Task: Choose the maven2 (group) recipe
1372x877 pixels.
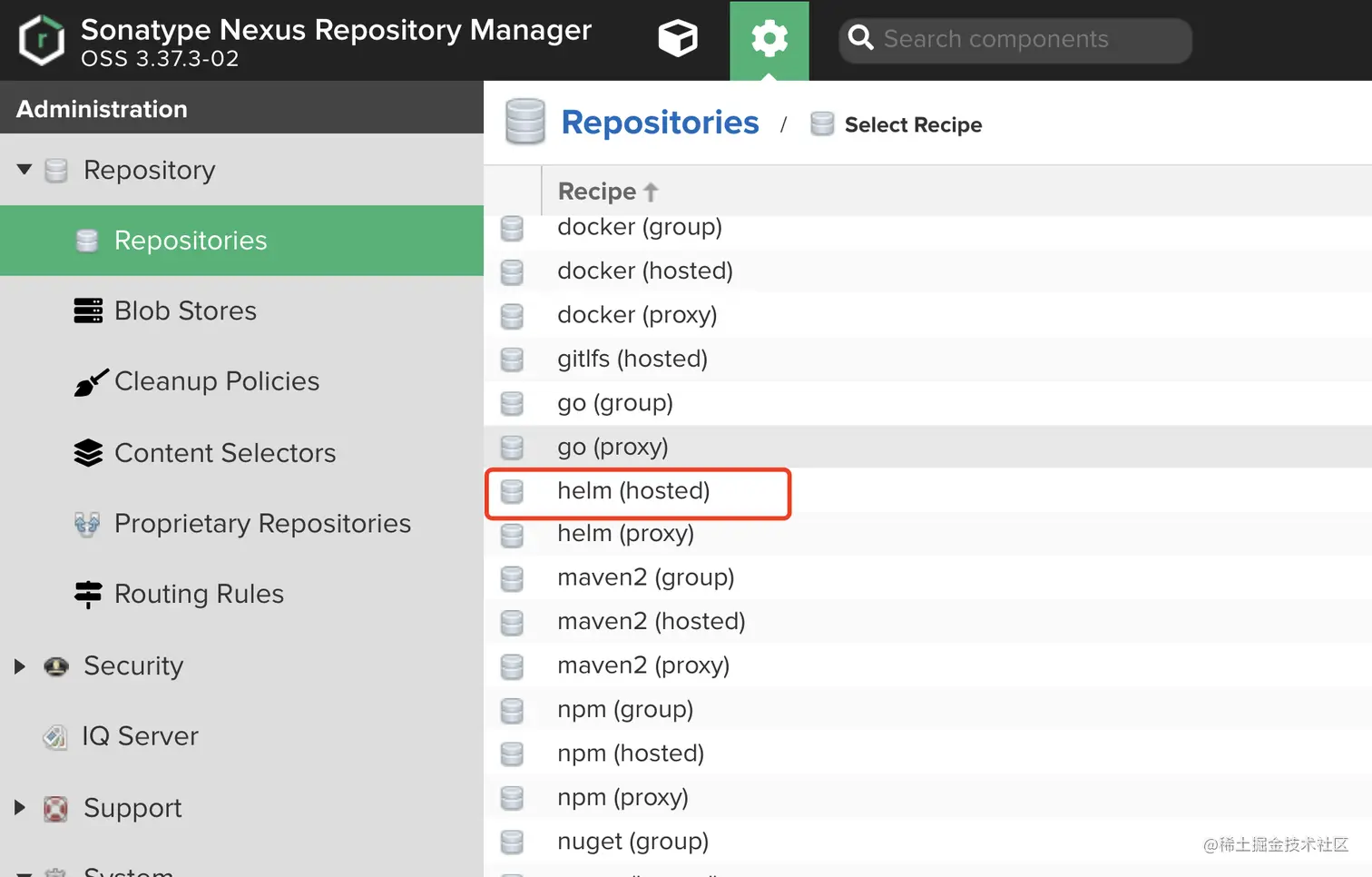Action: pos(927,578)
